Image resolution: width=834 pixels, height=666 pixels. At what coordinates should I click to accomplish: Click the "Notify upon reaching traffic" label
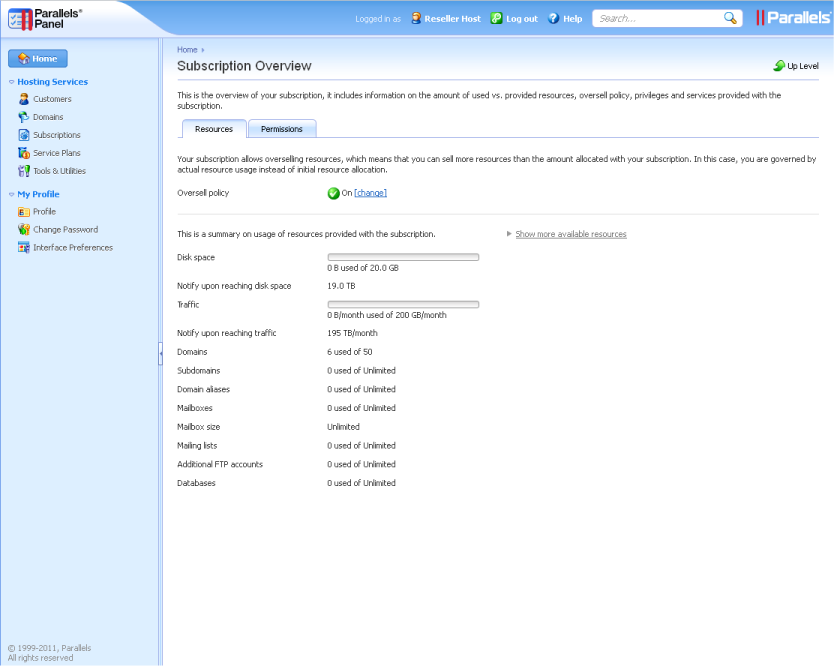coord(227,333)
